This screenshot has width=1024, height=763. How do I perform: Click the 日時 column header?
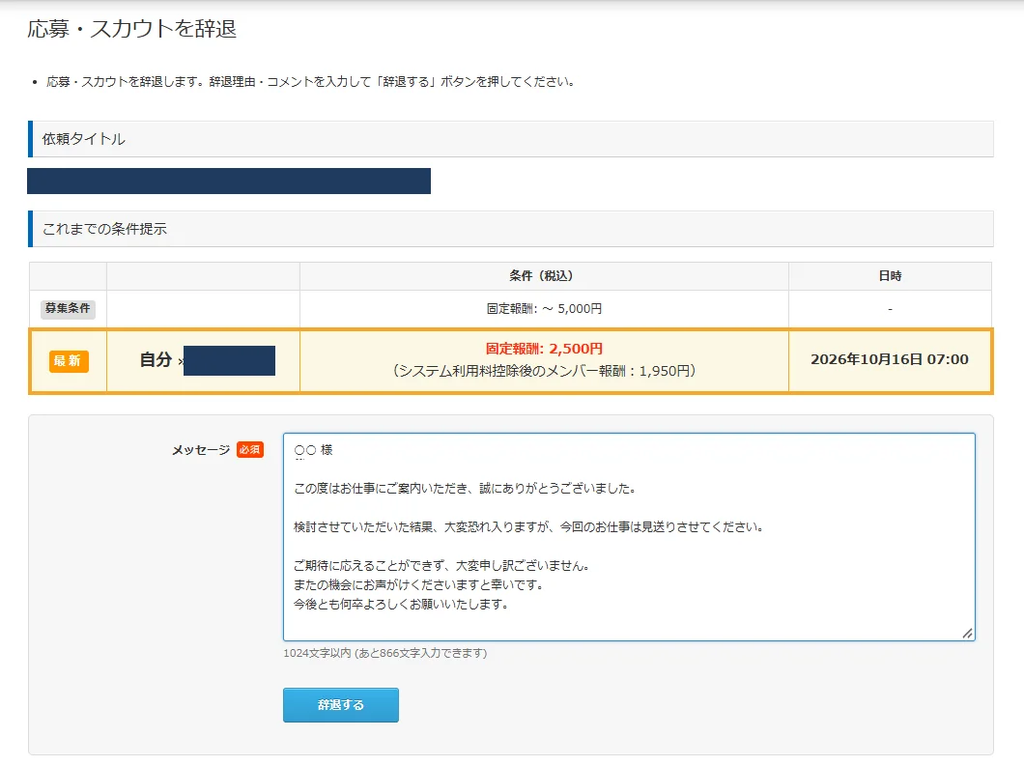click(x=889, y=276)
